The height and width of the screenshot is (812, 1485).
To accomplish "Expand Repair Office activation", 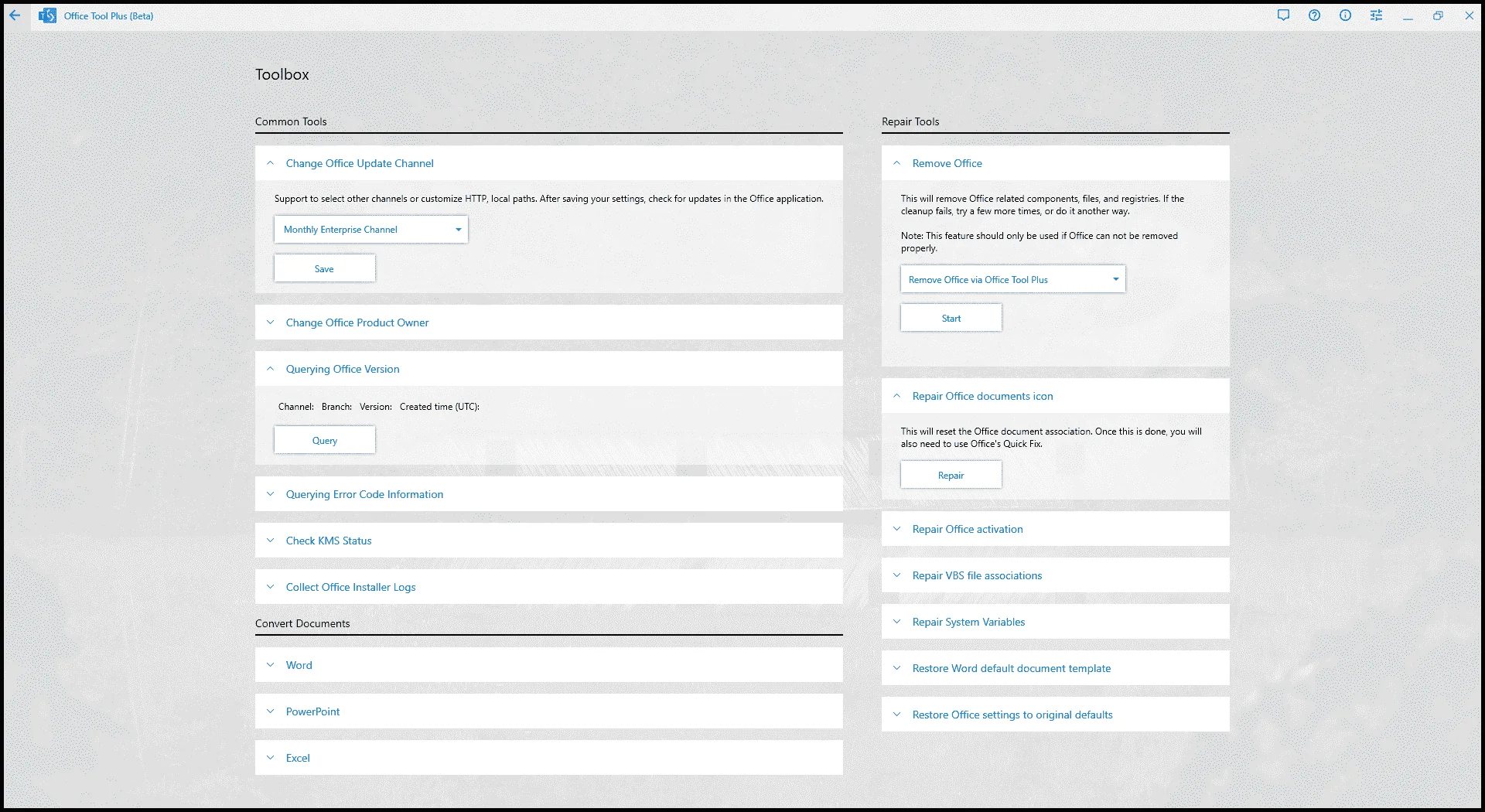I will point(1056,529).
